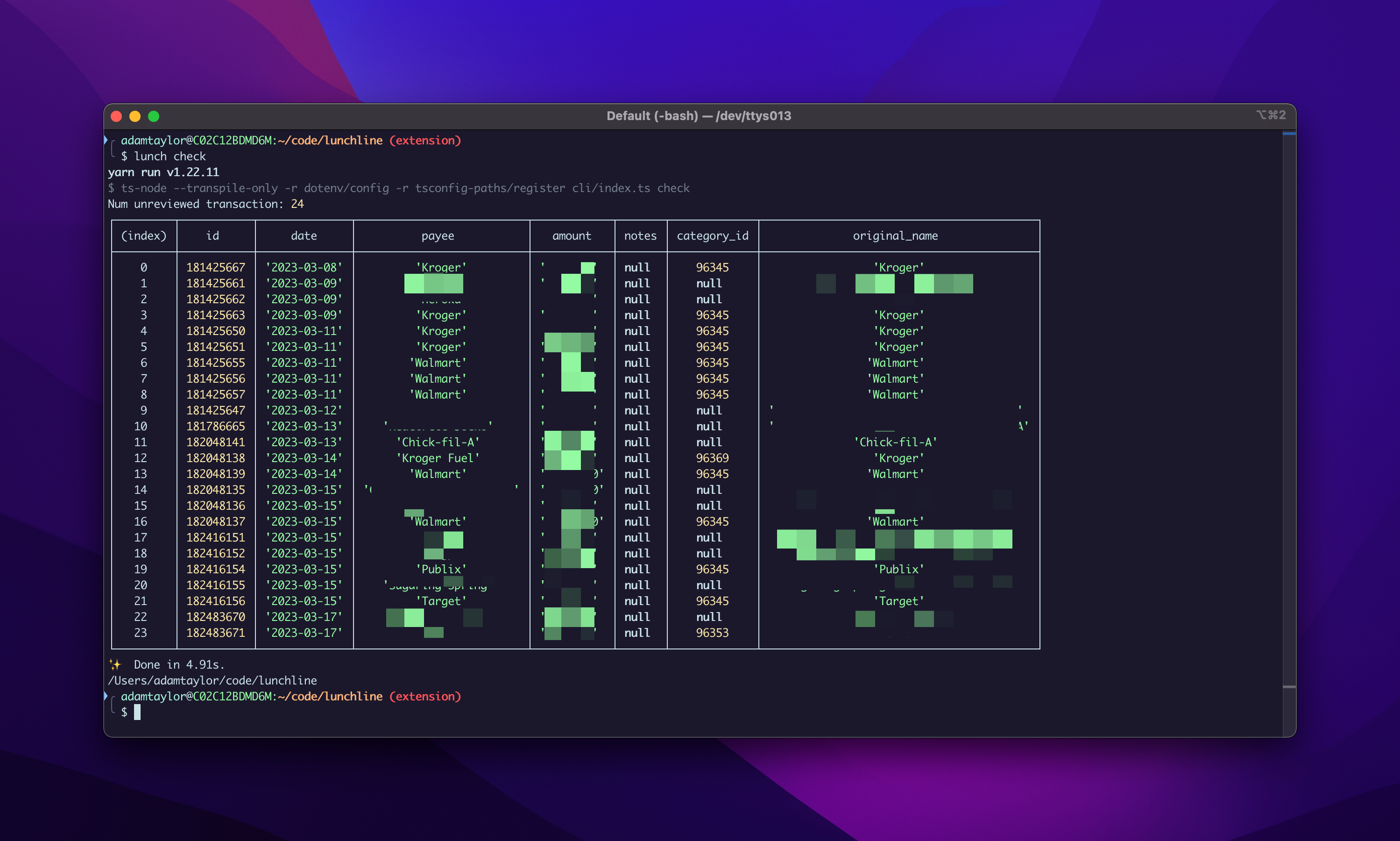Click notes 'null' in row 0
Screen dimensions: 1400x841
coord(637,268)
